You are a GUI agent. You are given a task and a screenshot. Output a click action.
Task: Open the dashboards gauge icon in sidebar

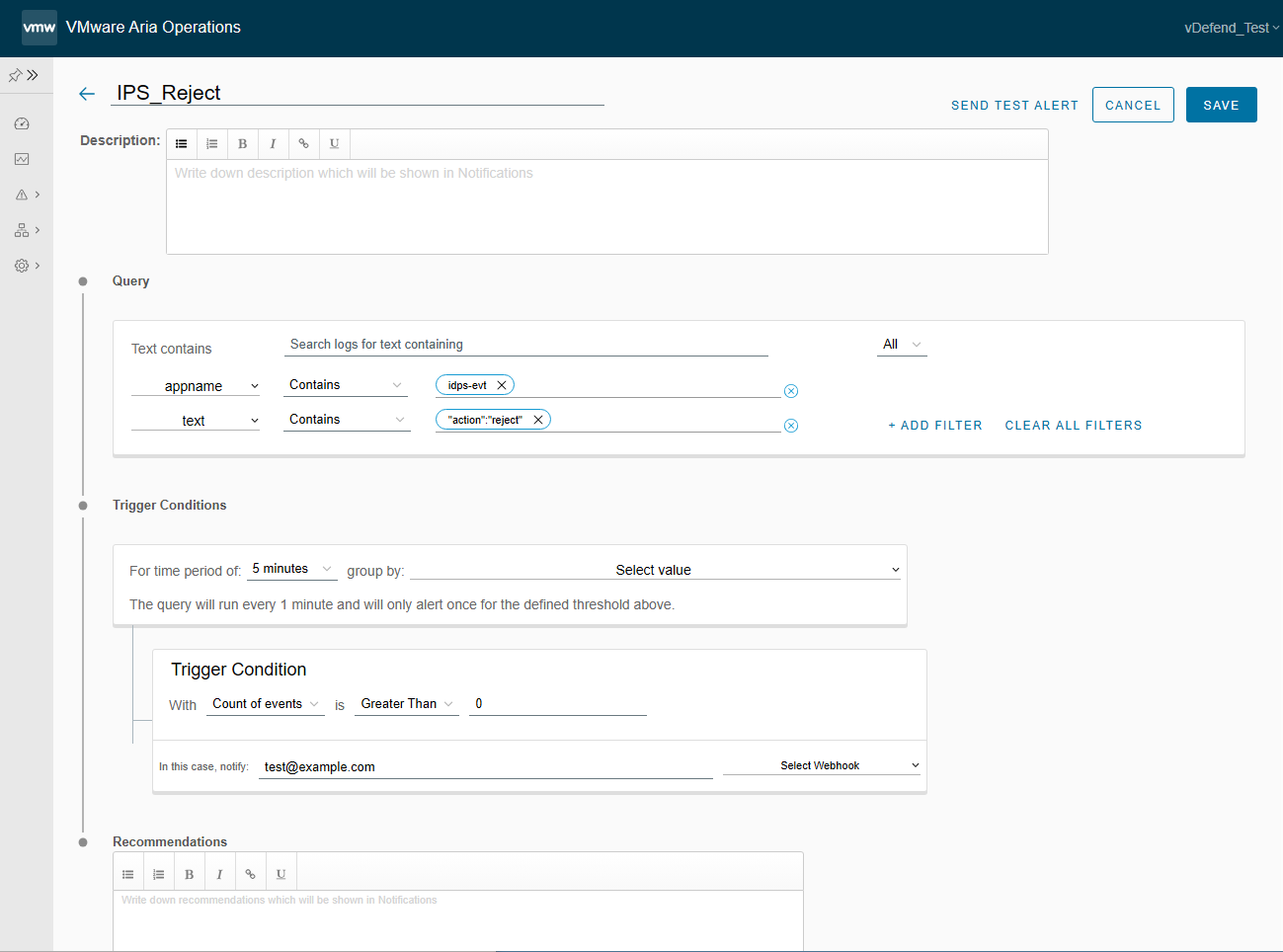22,123
